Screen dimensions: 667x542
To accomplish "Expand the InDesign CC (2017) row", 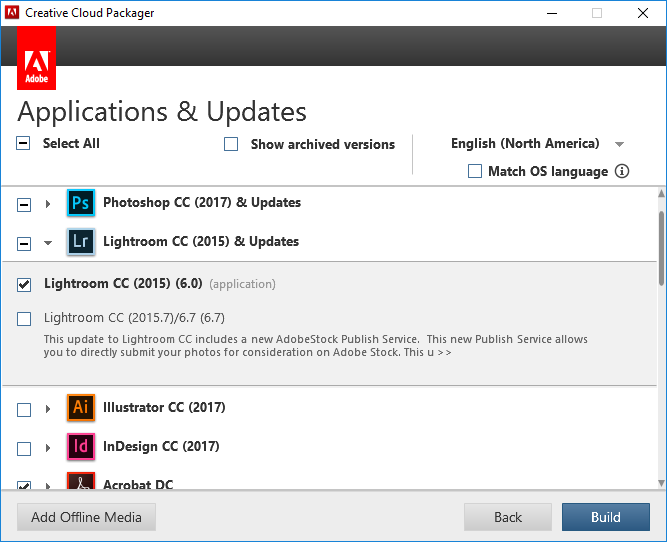I will click(x=48, y=448).
